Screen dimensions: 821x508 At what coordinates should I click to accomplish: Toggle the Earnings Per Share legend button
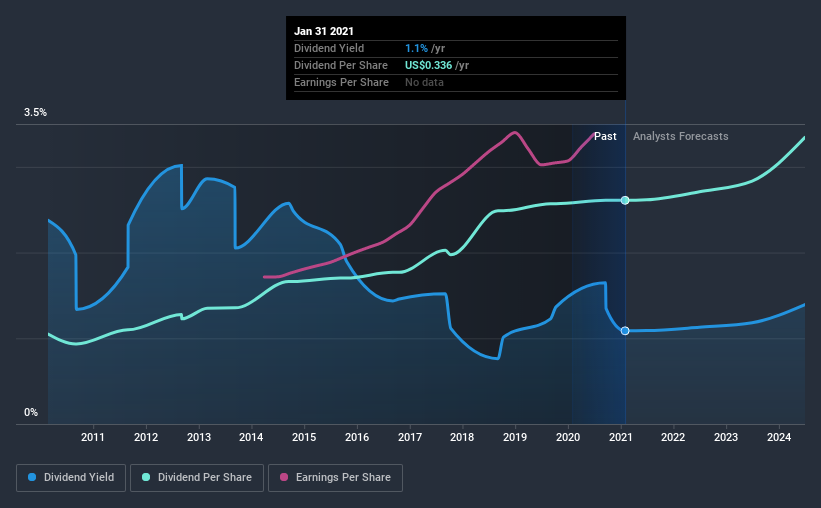pyautogui.click(x=335, y=478)
